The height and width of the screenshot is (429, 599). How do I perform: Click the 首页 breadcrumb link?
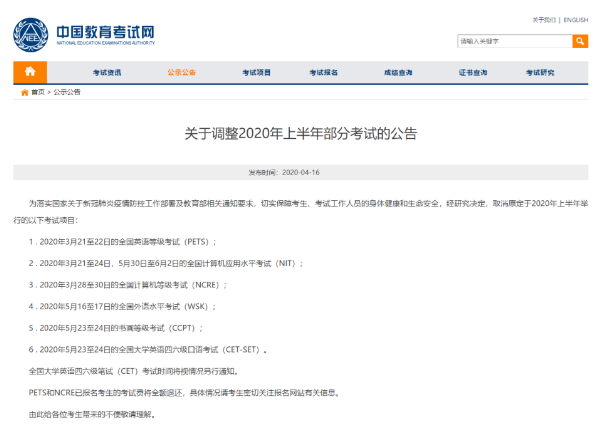pyautogui.click(x=38, y=92)
